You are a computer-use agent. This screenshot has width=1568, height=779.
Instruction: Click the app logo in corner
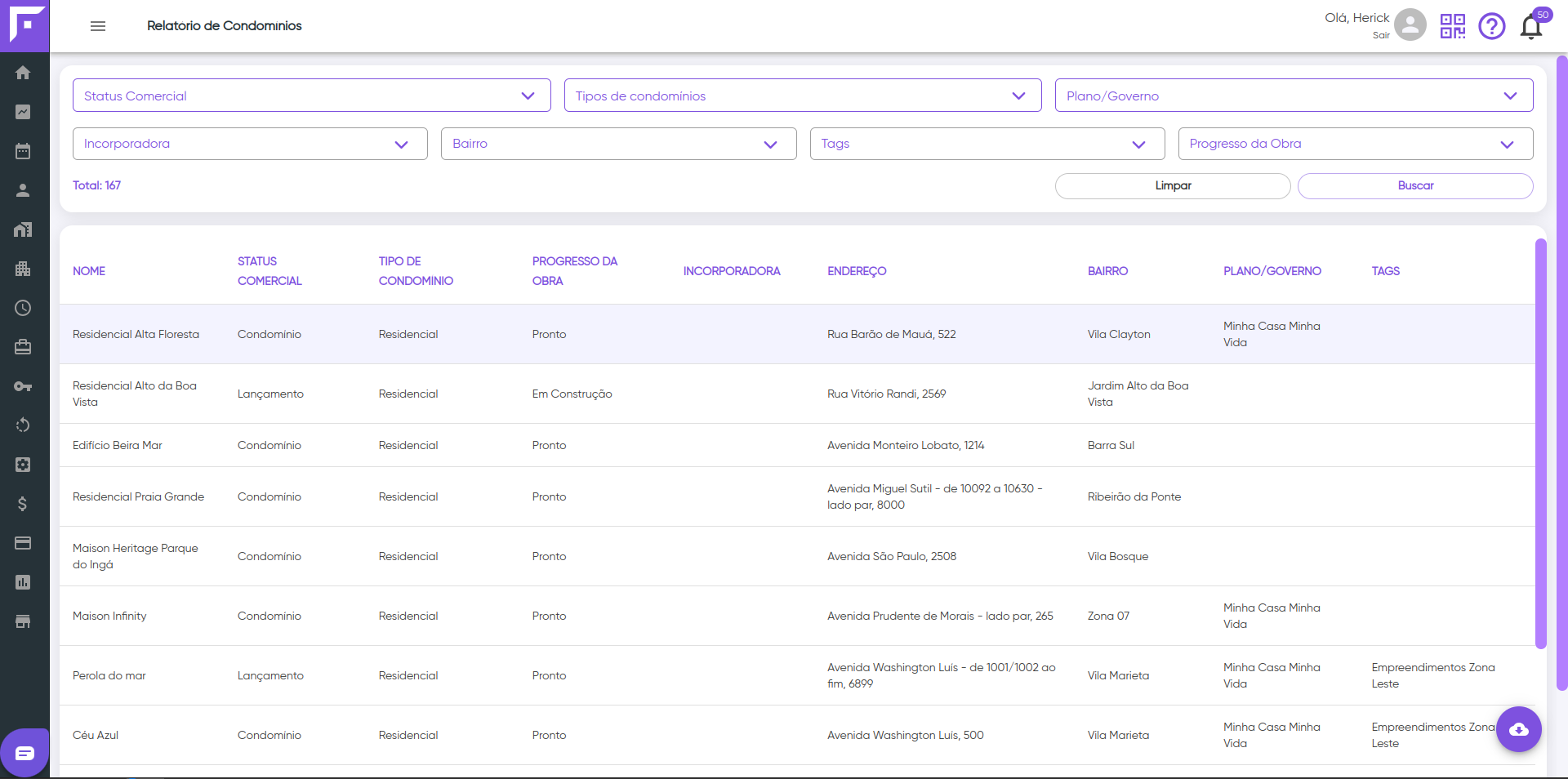24,25
